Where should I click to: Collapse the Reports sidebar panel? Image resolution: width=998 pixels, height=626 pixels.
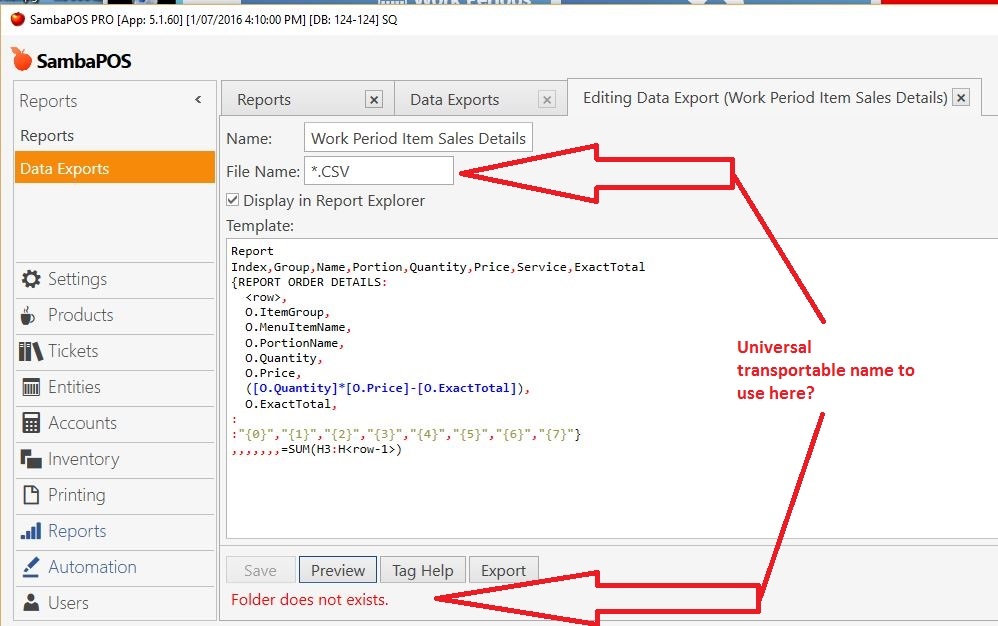pyautogui.click(x=197, y=100)
